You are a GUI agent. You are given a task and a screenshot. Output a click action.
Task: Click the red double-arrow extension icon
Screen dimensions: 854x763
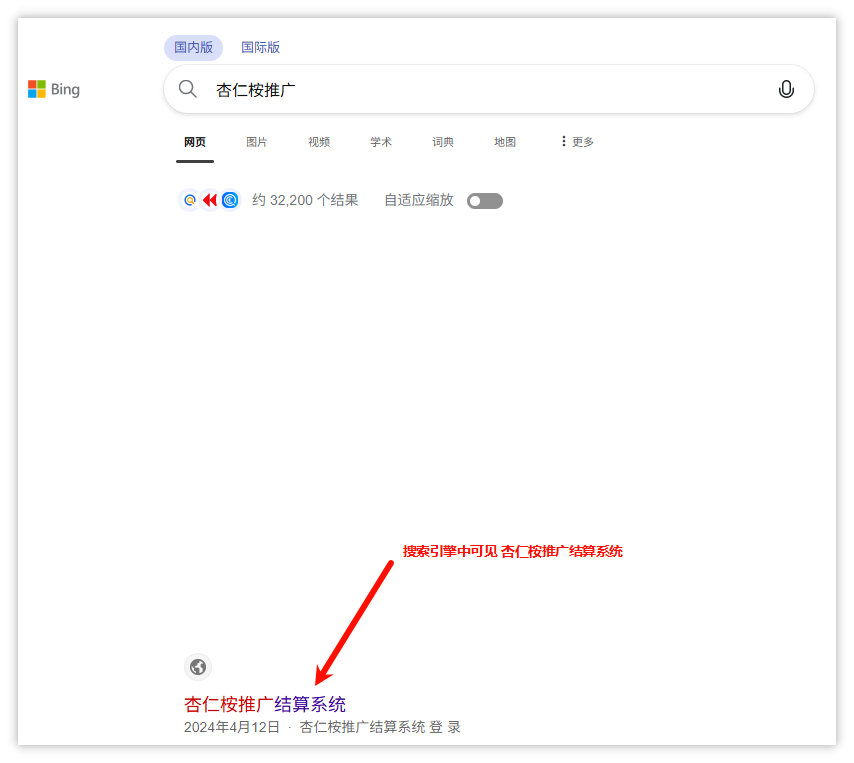(x=210, y=200)
